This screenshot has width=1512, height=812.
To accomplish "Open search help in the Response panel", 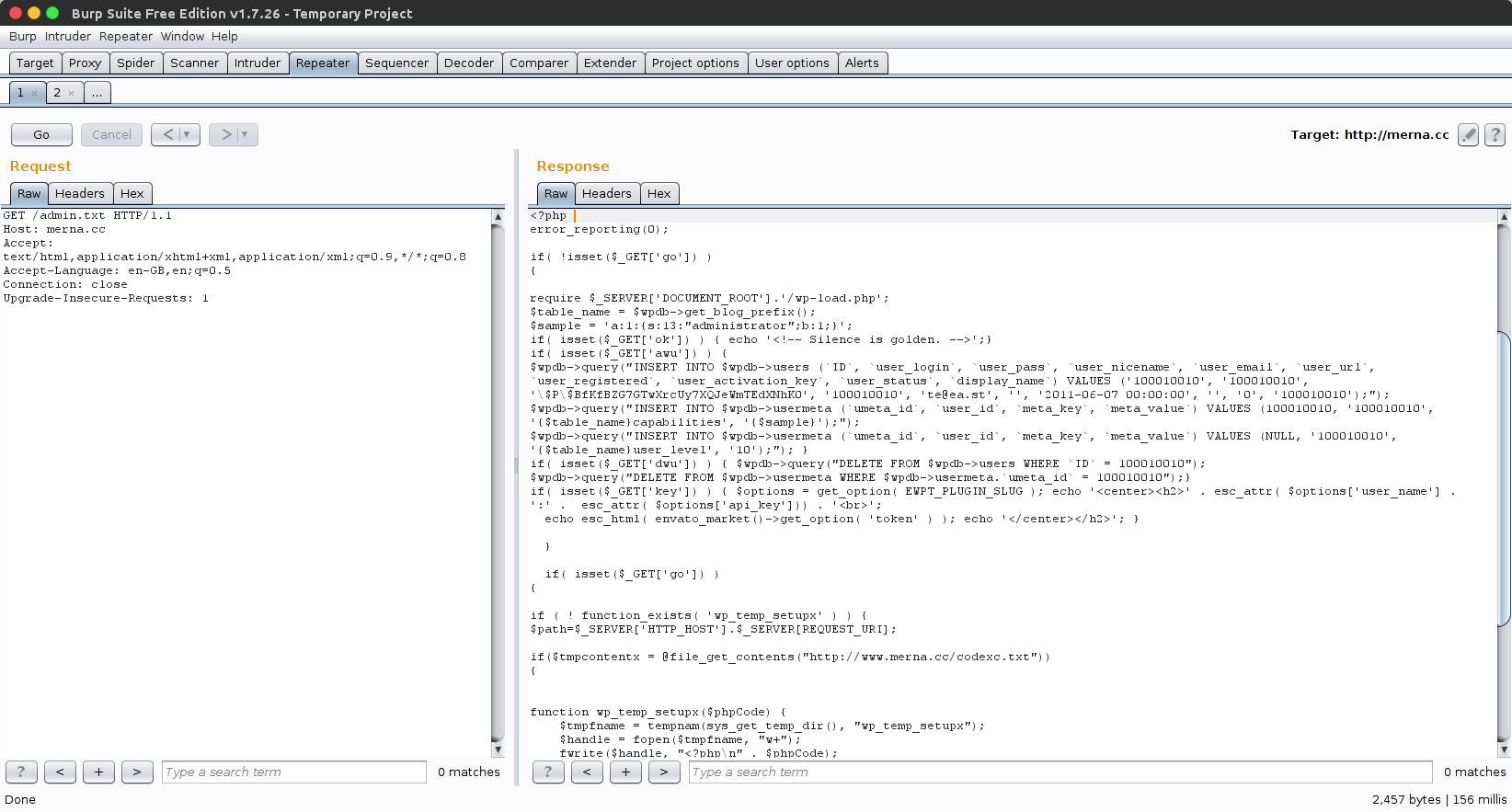I will pyautogui.click(x=548, y=772).
